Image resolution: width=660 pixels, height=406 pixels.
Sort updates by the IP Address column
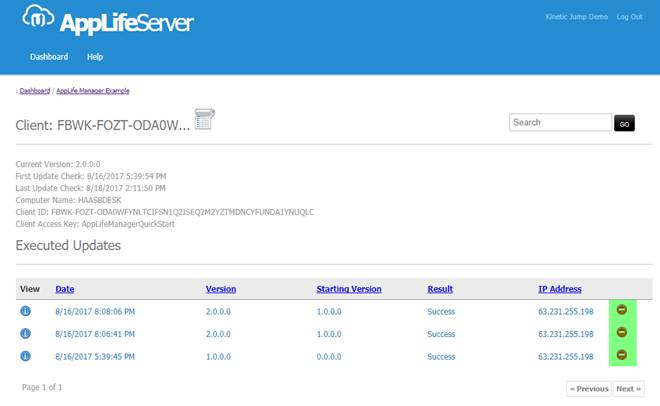click(x=560, y=289)
